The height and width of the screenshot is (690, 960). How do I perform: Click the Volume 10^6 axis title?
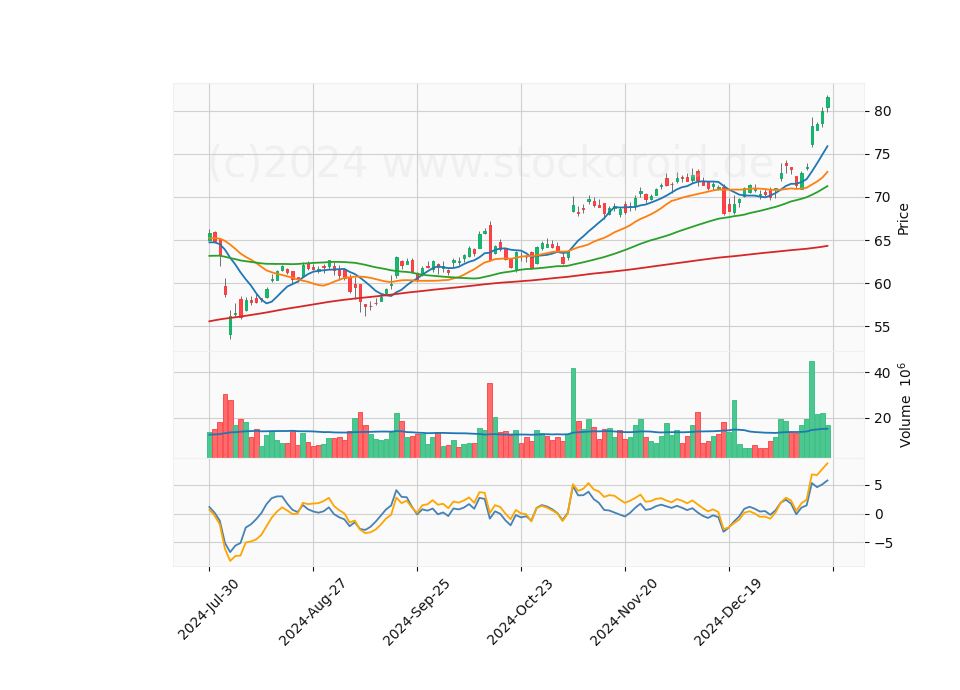point(904,405)
